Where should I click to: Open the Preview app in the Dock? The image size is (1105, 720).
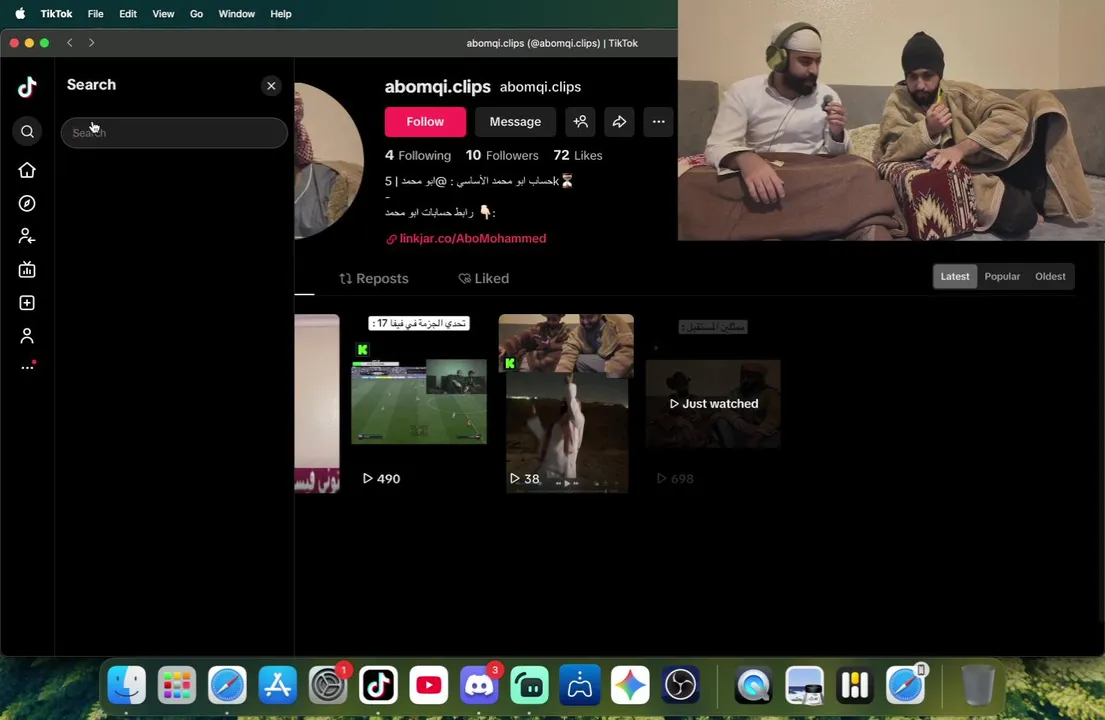coord(804,685)
